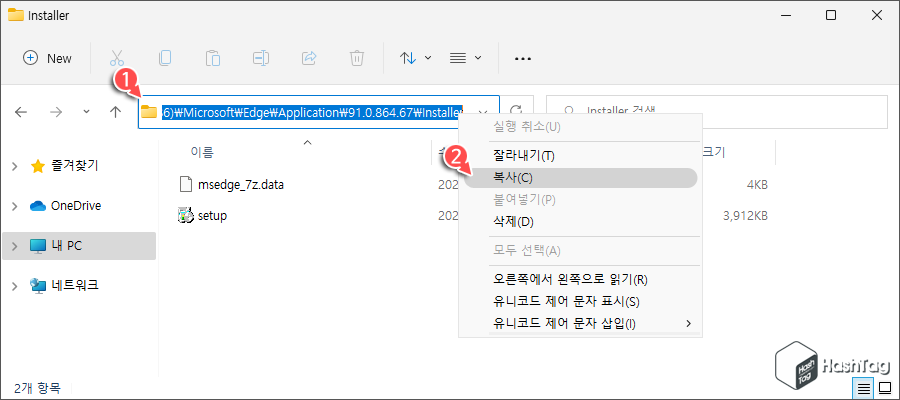Image resolution: width=900 pixels, height=400 pixels.
Task: Click the Copy toolbar icon
Action: click(165, 58)
